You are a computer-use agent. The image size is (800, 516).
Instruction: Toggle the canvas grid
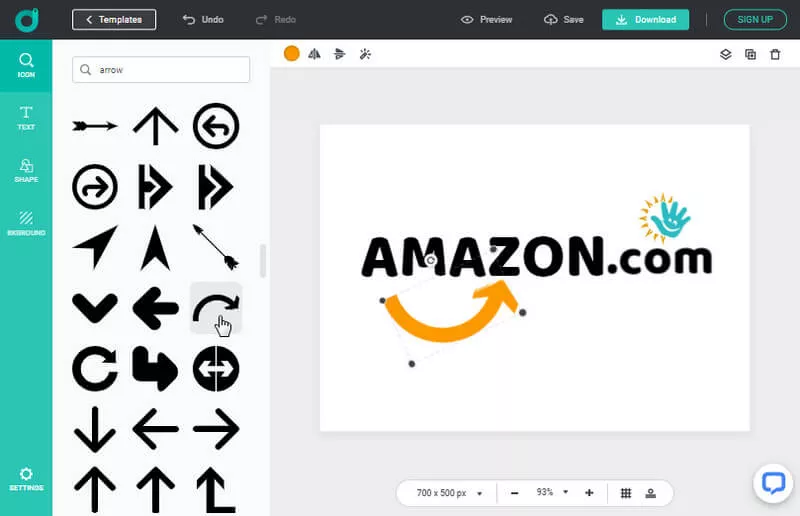pyautogui.click(x=626, y=493)
